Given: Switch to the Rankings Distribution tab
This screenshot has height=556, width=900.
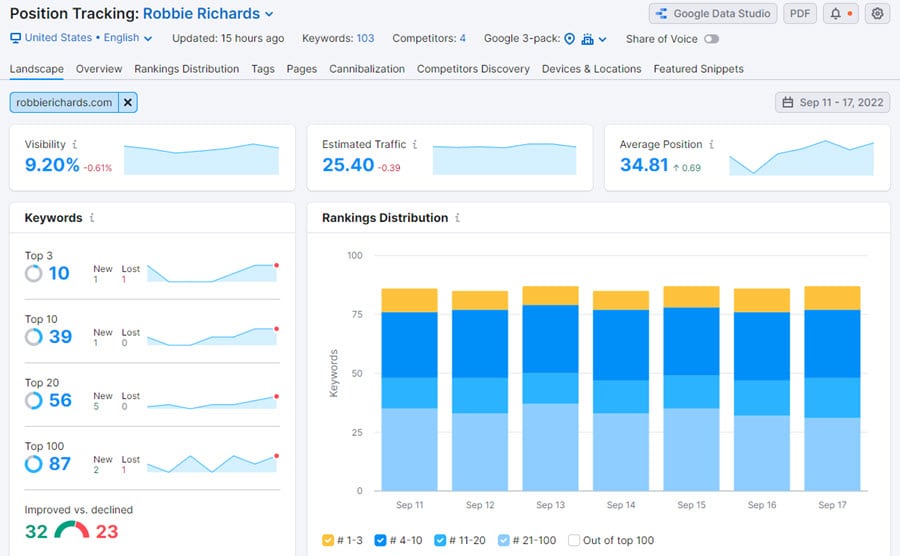Looking at the screenshot, I should tap(186, 69).
